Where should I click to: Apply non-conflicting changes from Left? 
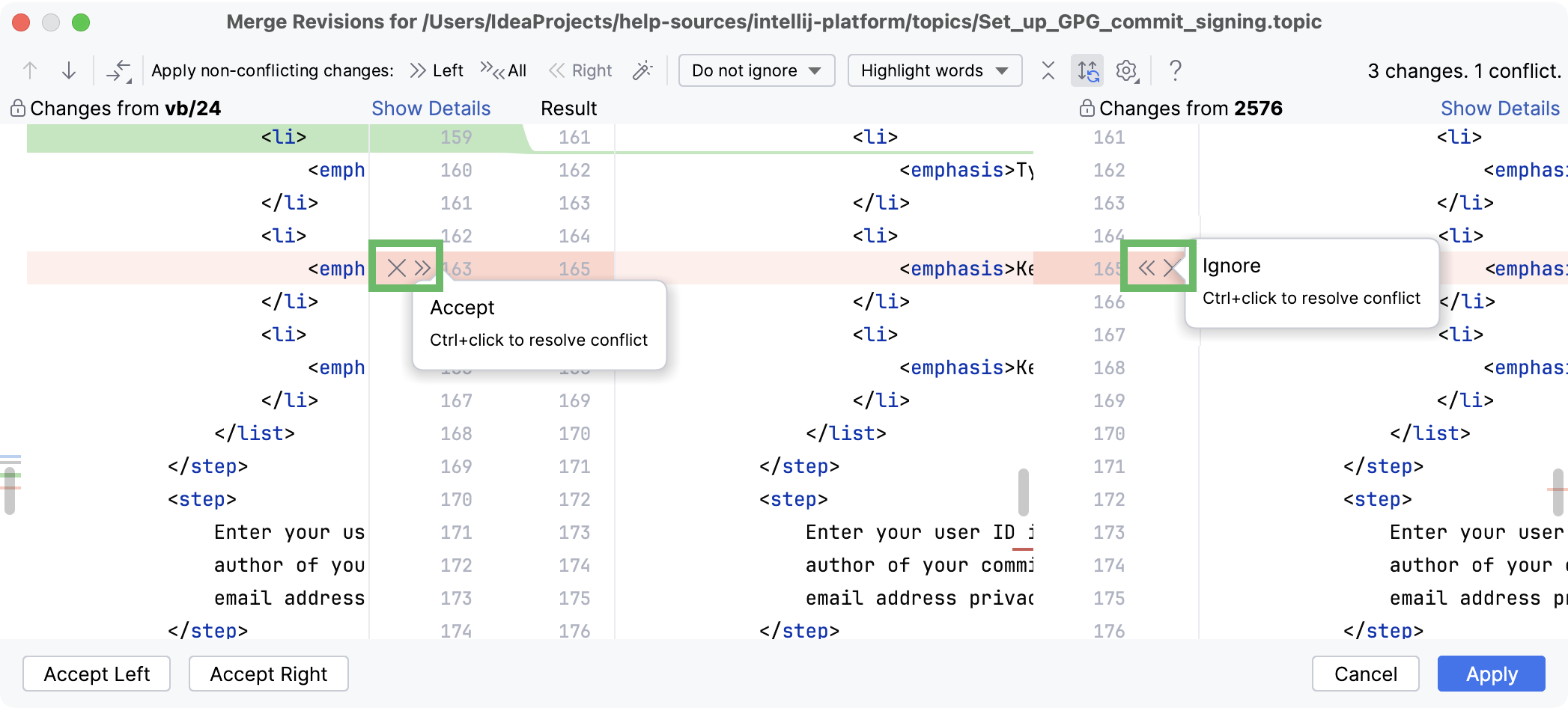[x=437, y=70]
